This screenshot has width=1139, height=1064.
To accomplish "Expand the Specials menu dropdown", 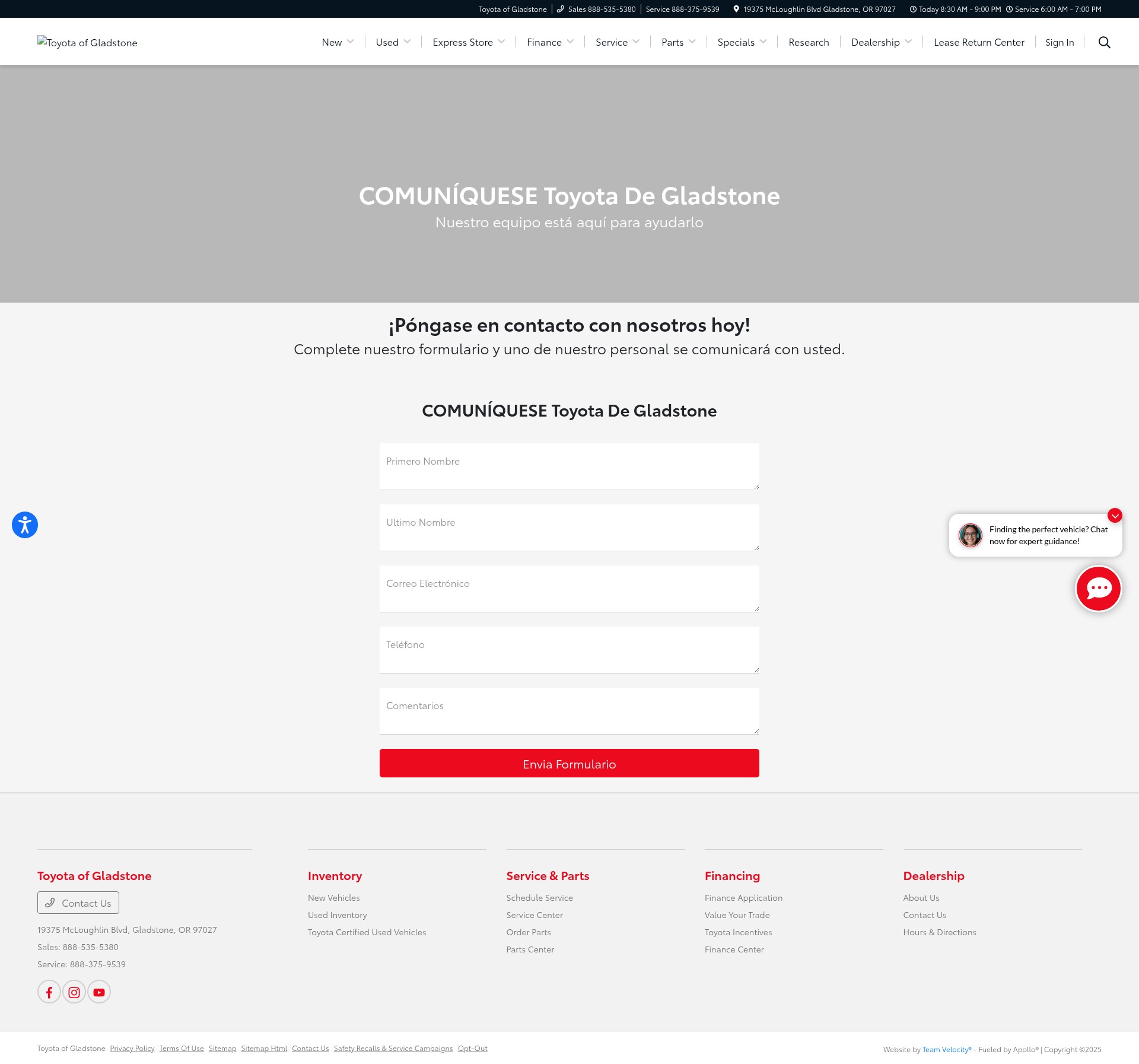I will tap(742, 42).
